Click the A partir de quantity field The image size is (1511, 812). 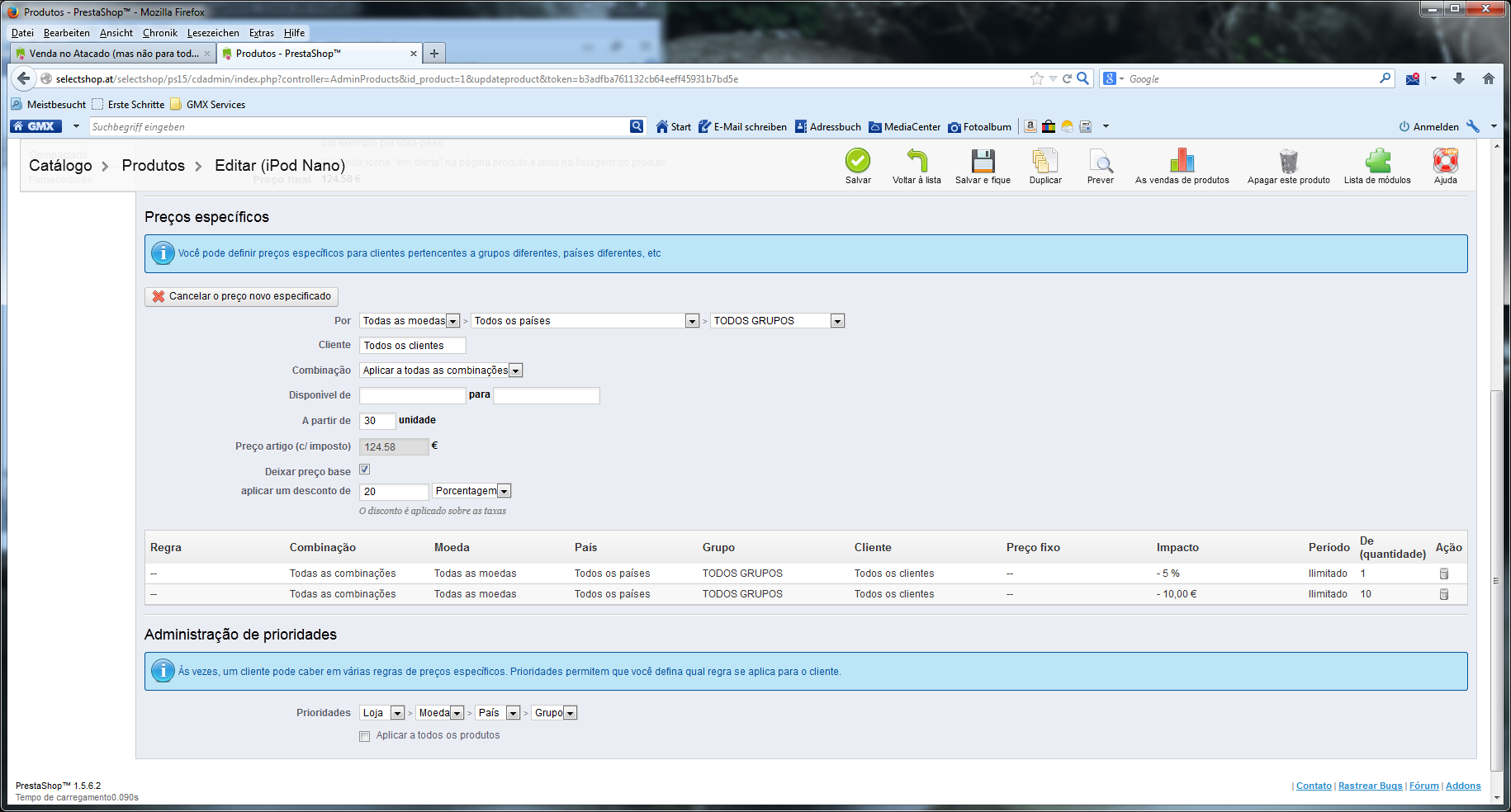(x=377, y=421)
